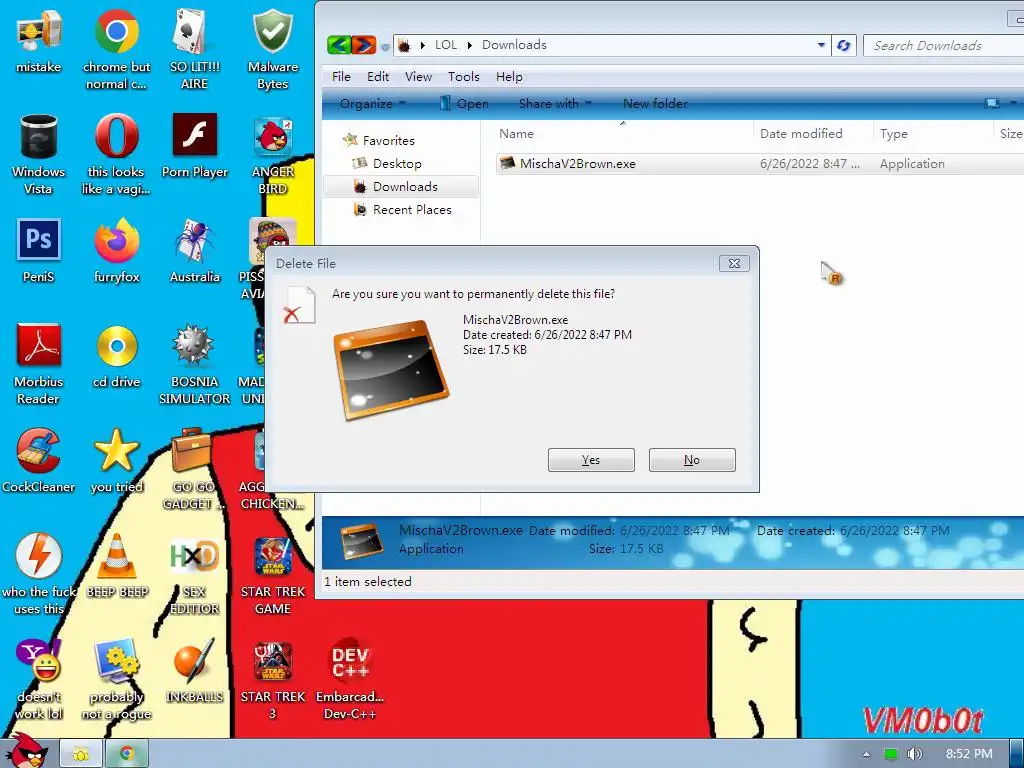Click the green Back arrow in Explorer

(x=339, y=45)
